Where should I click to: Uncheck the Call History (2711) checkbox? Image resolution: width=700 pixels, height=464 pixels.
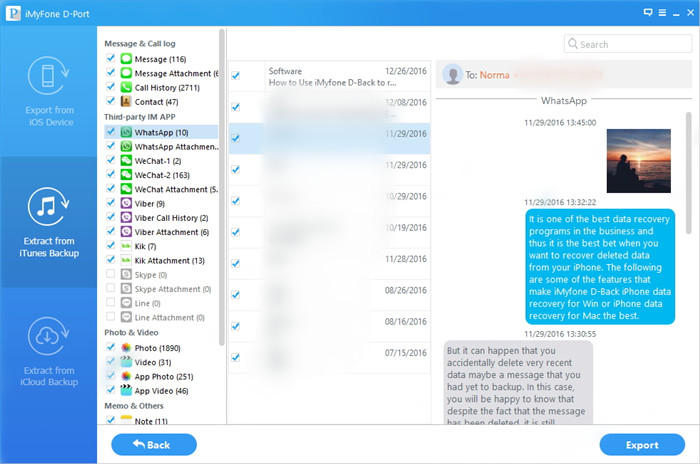[111, 87]
